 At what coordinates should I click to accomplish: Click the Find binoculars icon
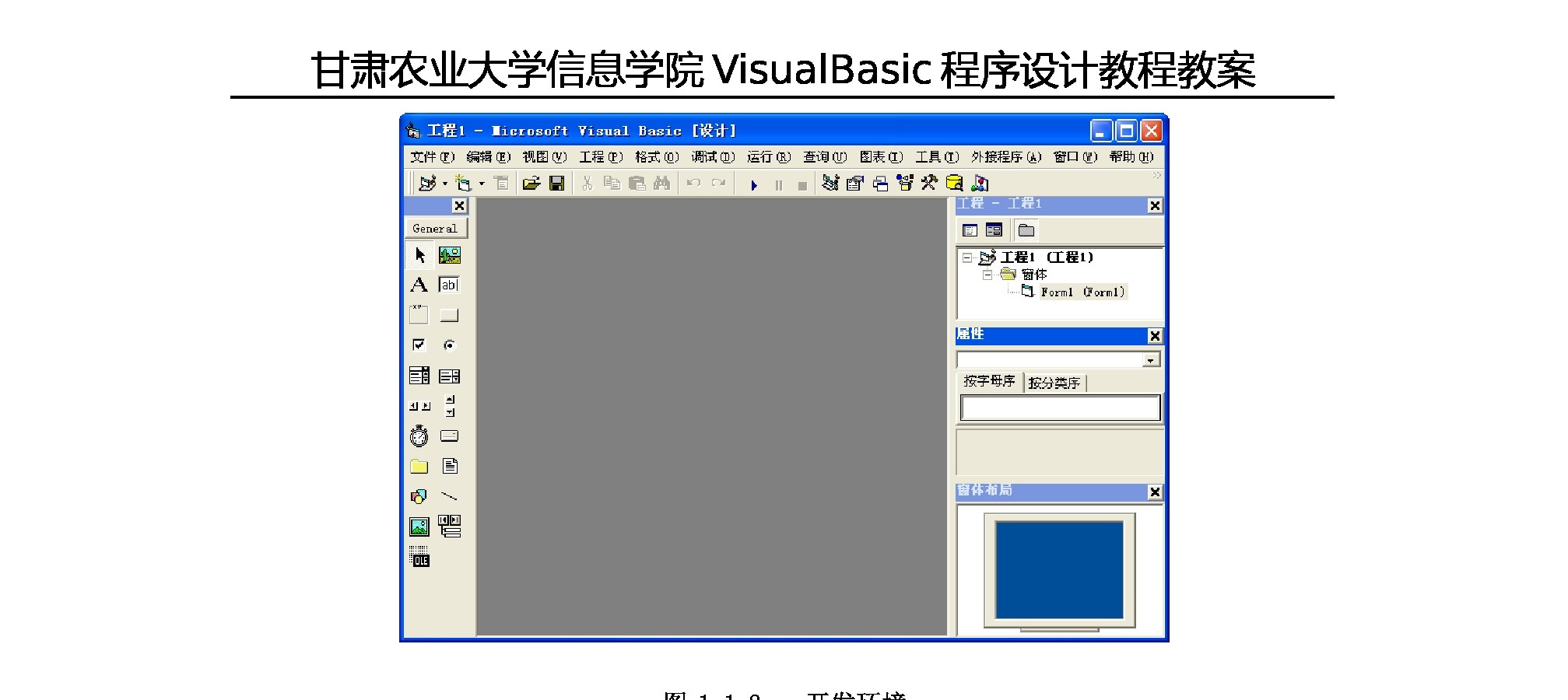[662, 183]
